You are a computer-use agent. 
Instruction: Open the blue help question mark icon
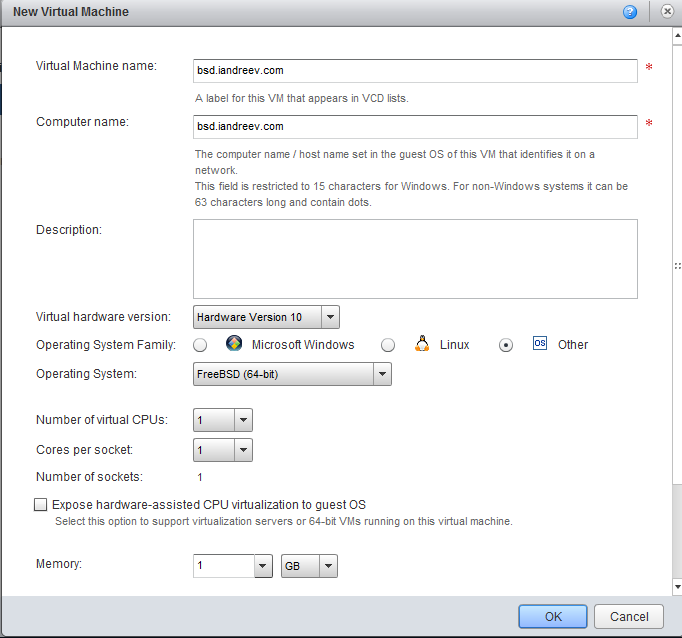coord(629,12)
